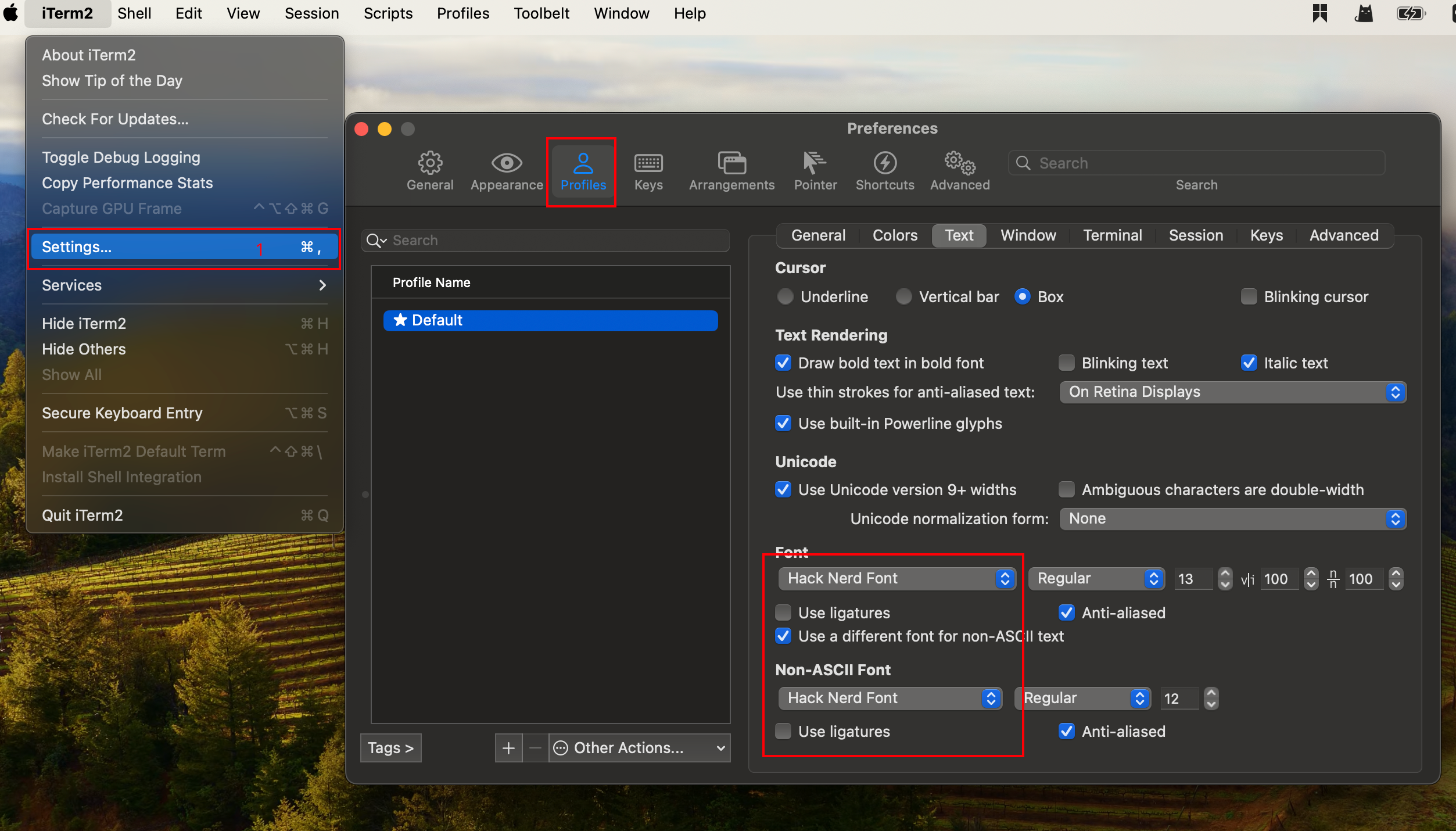Choose Check For Updates... menu entry
Screen dimensions: 1456x831
click(184, 119)
